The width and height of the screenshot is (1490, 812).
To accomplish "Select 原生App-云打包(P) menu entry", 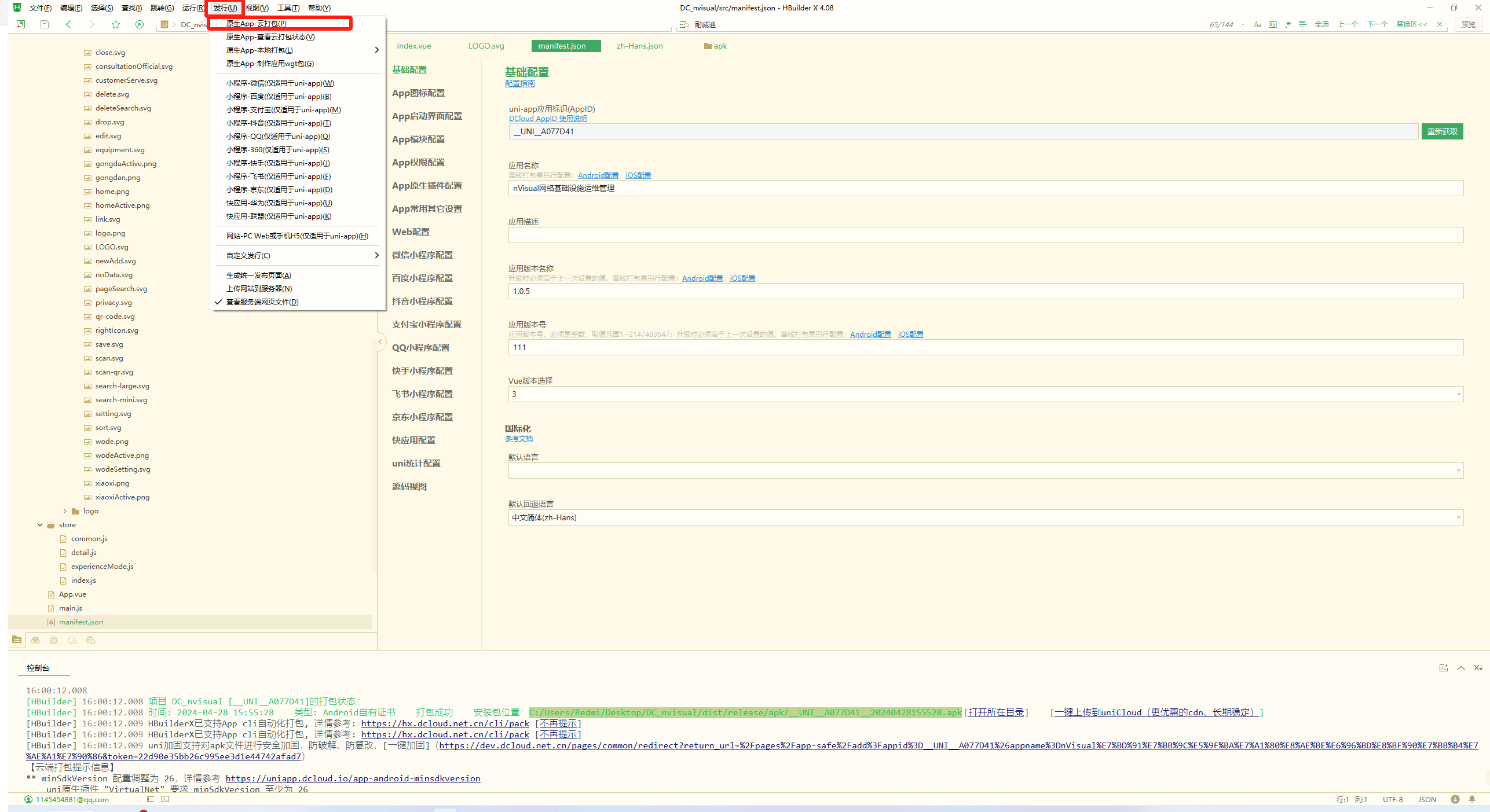I will (x=257, y=24).
